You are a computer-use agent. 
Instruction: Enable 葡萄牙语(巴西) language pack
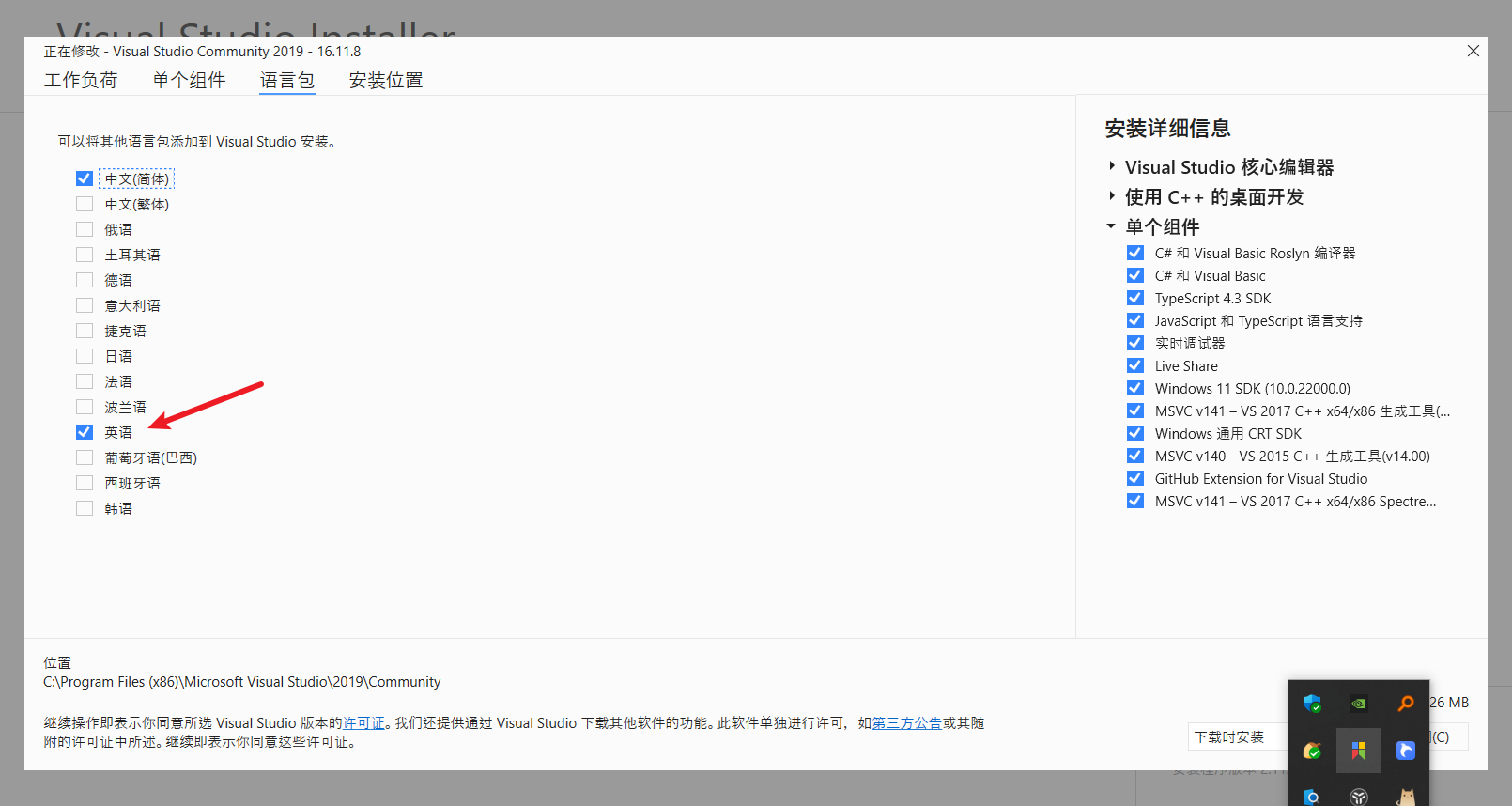coord(85,457)
